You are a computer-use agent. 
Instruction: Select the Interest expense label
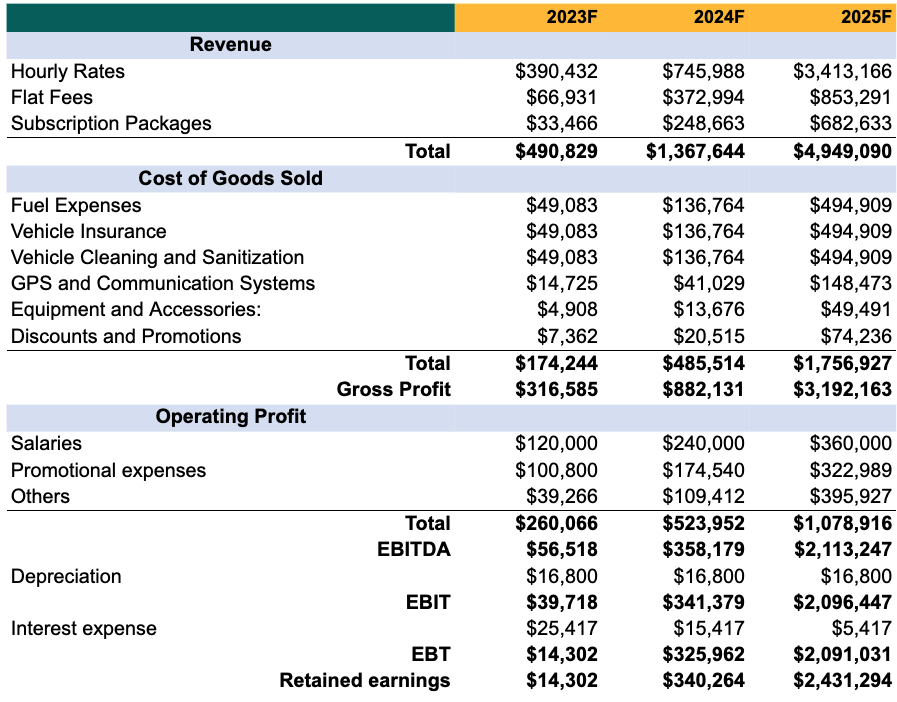(x=84, y=628)
